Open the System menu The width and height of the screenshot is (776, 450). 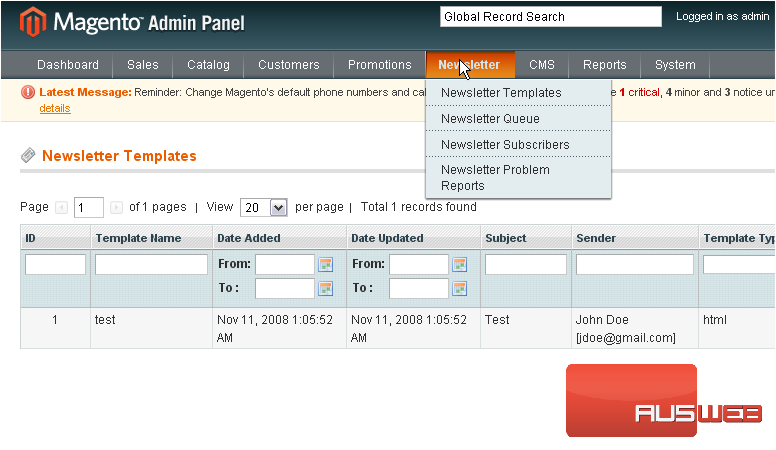click(675, 65)
